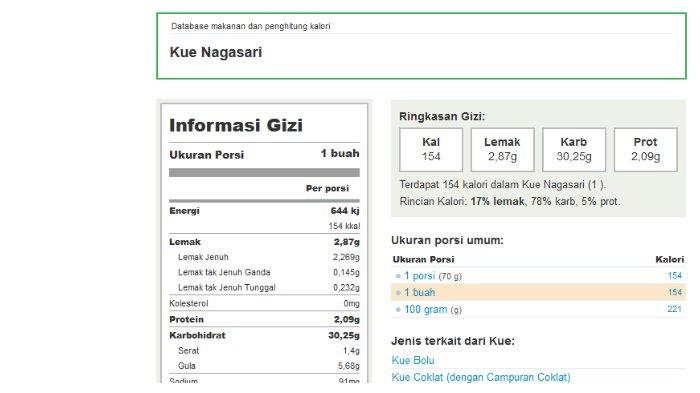Open the '100 gram' serving size link
Screen dimensions: 700x393
click(425, 309)
